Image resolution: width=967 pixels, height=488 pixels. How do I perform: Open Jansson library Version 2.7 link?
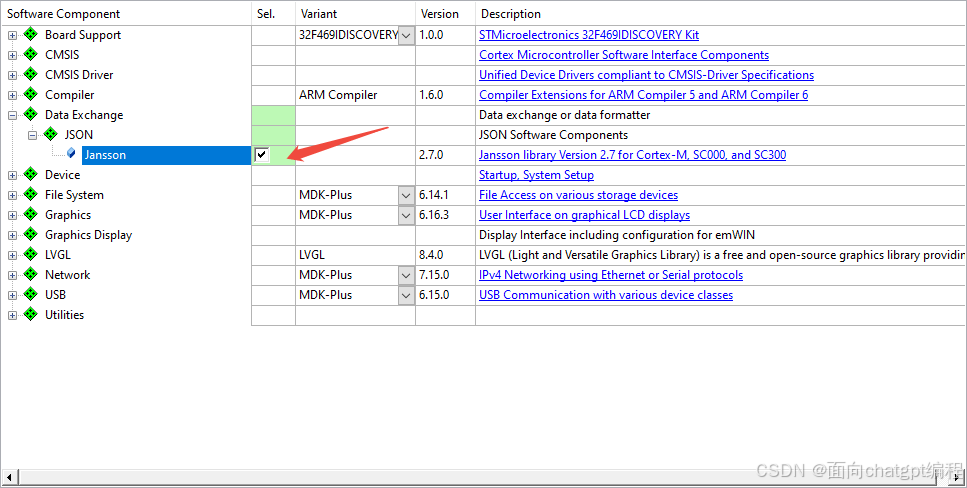coord(633,155)
